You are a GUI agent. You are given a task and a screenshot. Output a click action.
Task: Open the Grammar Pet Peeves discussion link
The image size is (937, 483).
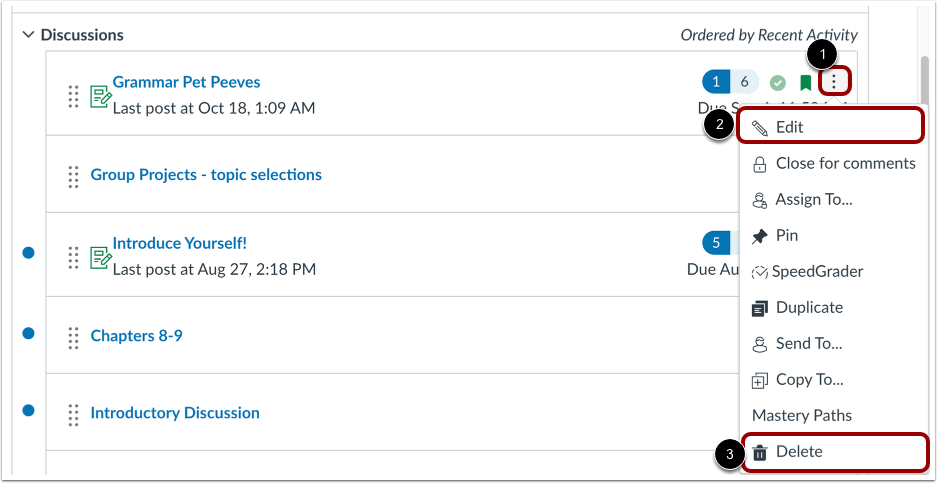(x=186, y=82)
